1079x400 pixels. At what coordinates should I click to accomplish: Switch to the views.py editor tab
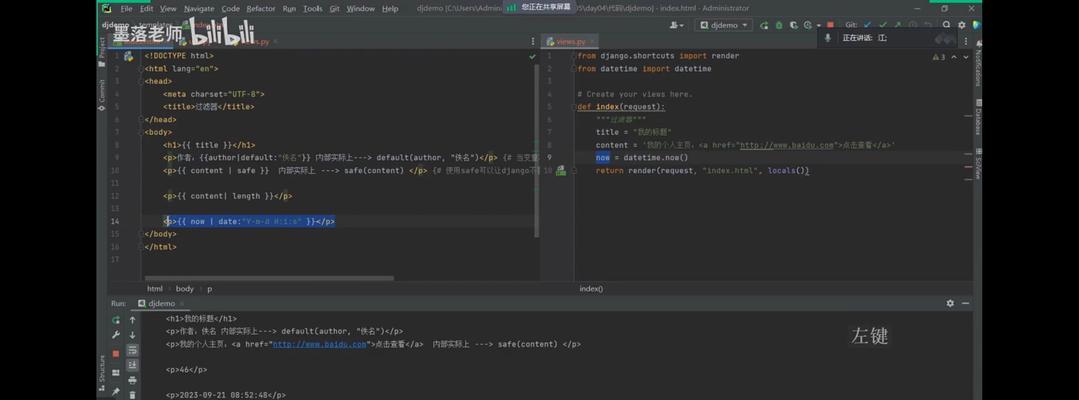click(570, 42)
